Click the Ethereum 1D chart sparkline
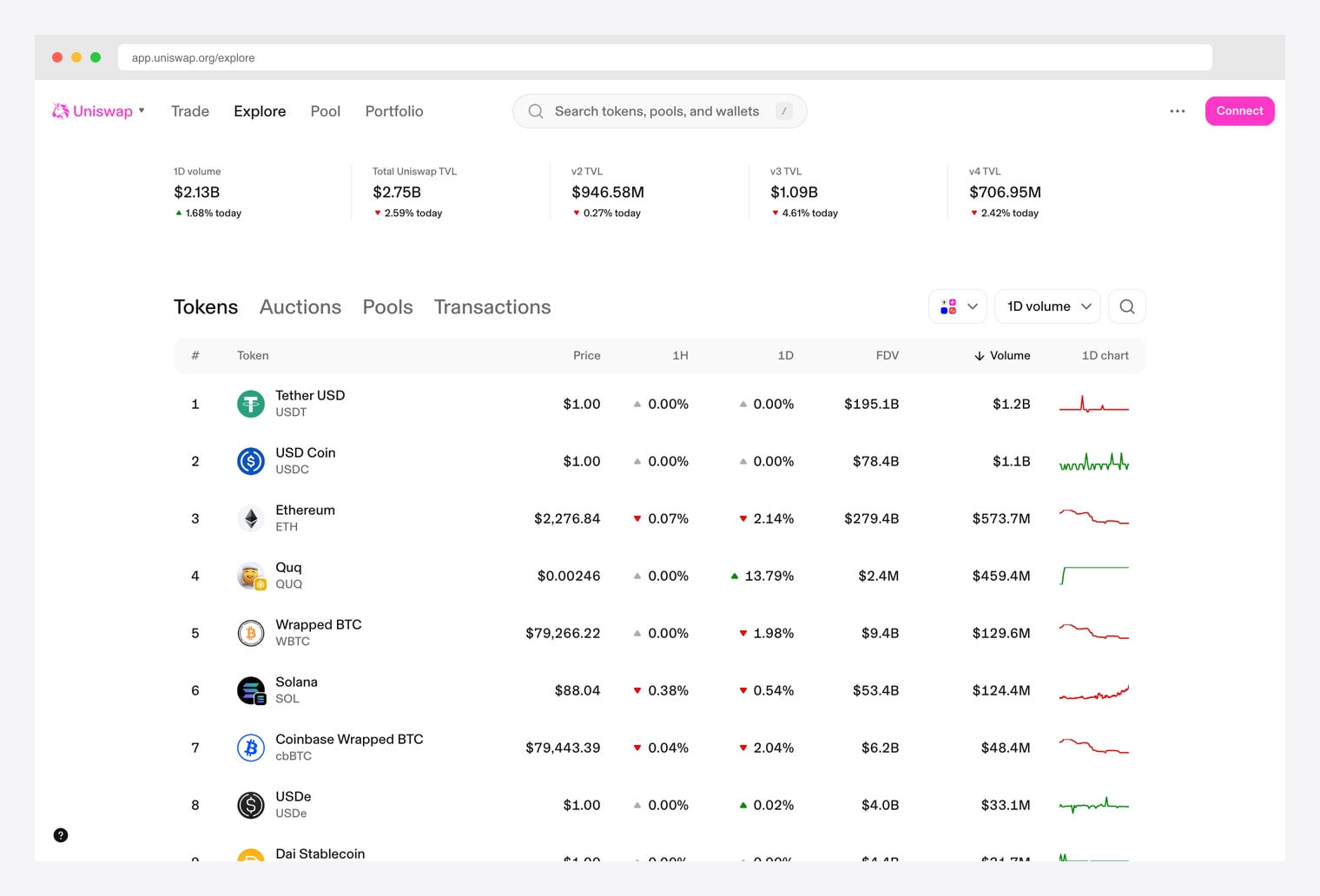The height and width of the screenshot is (896, 1320). [x=1094, y=517]
